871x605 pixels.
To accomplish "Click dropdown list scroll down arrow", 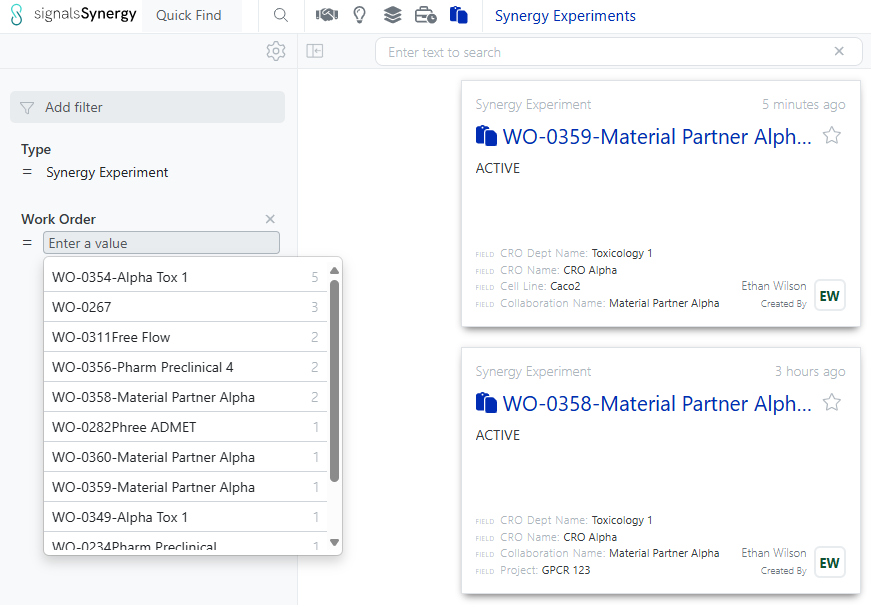I will point(334,542).
